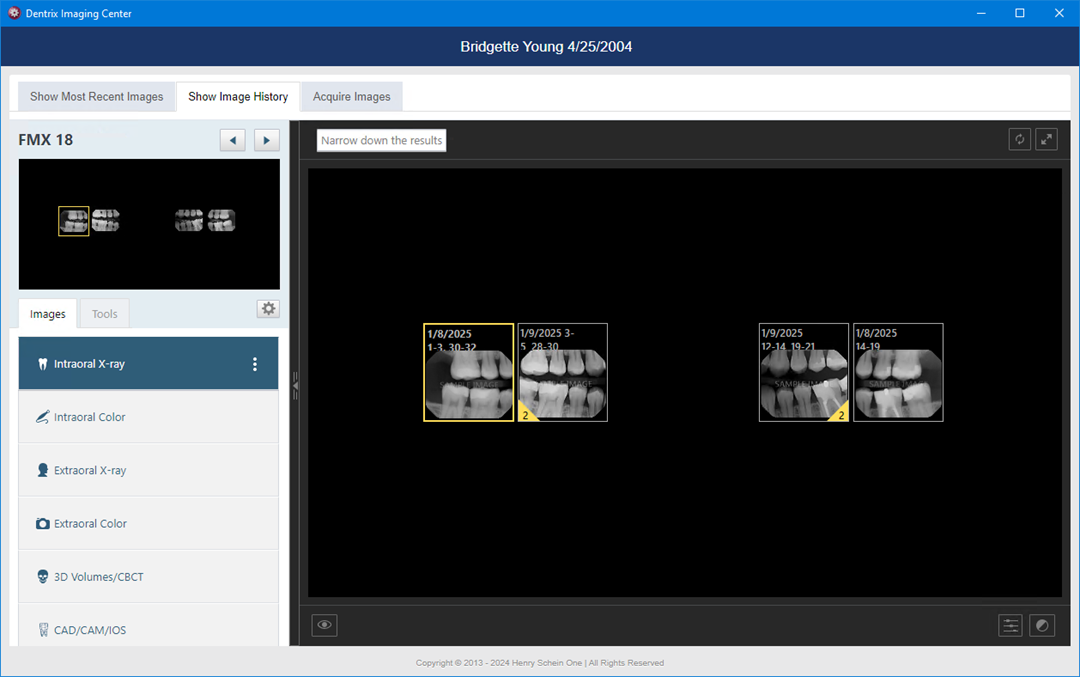The width and height of the screenshot is (1080, 677).
Task: Open the 1/8/2025 14-19 x-ray image
Action: (x=898, y=373)
